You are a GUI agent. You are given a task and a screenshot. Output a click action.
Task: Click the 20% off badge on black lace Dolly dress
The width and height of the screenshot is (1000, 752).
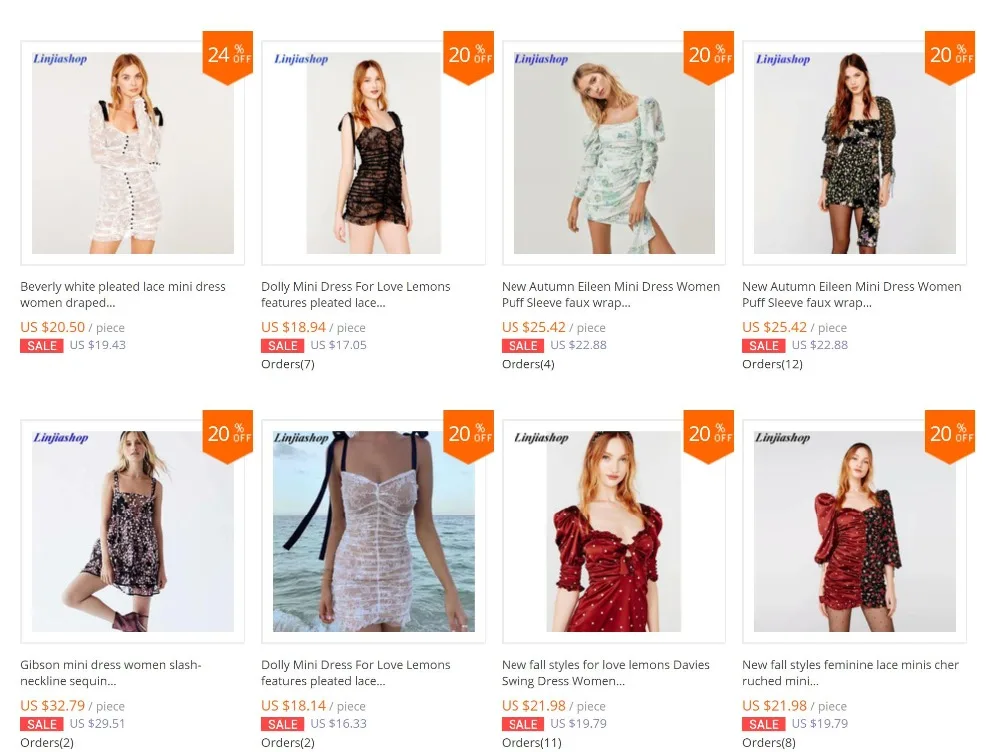[469, 56]
